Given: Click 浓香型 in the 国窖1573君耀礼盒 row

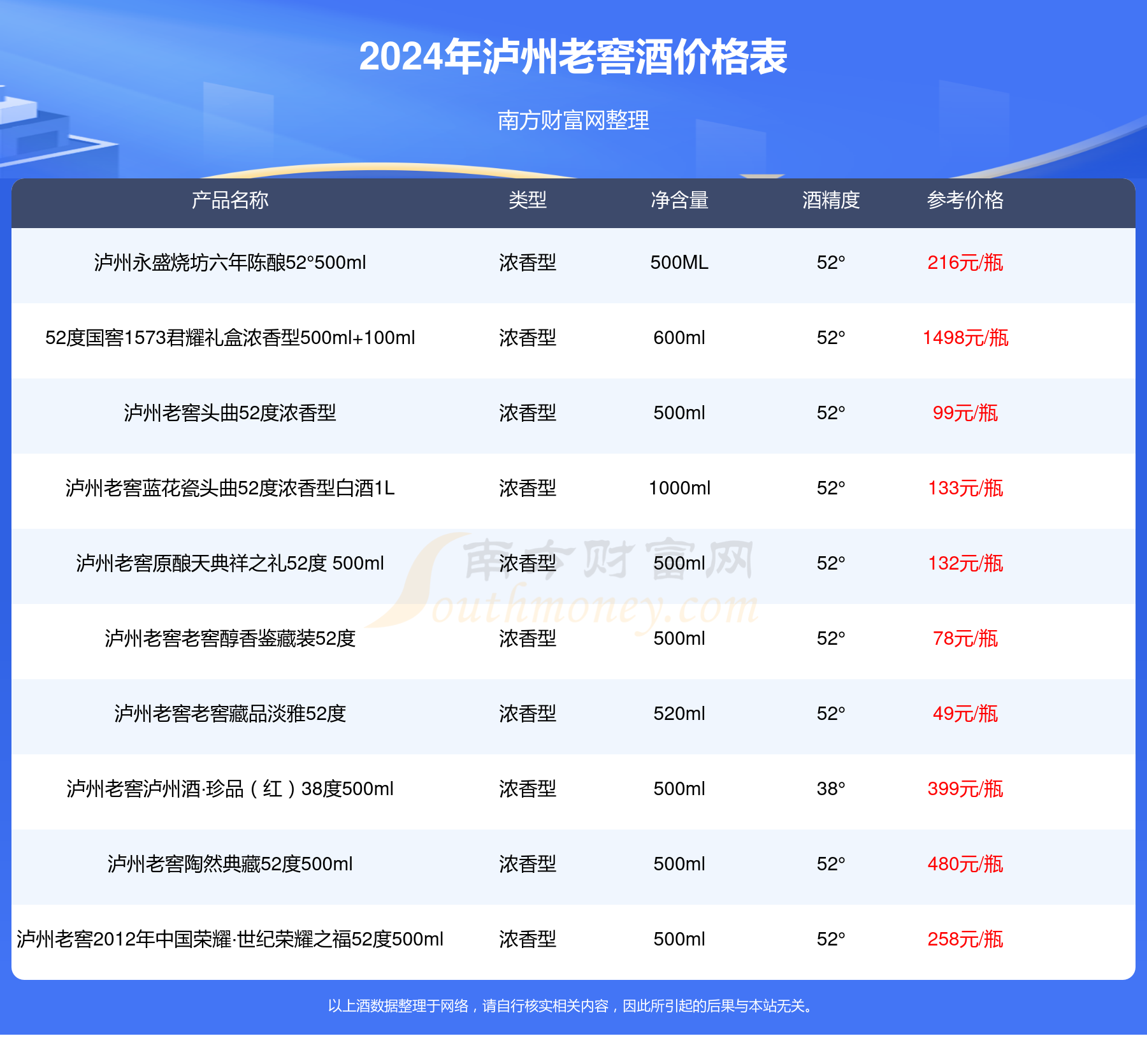Looking at the screenshot, I should [528, 338].
